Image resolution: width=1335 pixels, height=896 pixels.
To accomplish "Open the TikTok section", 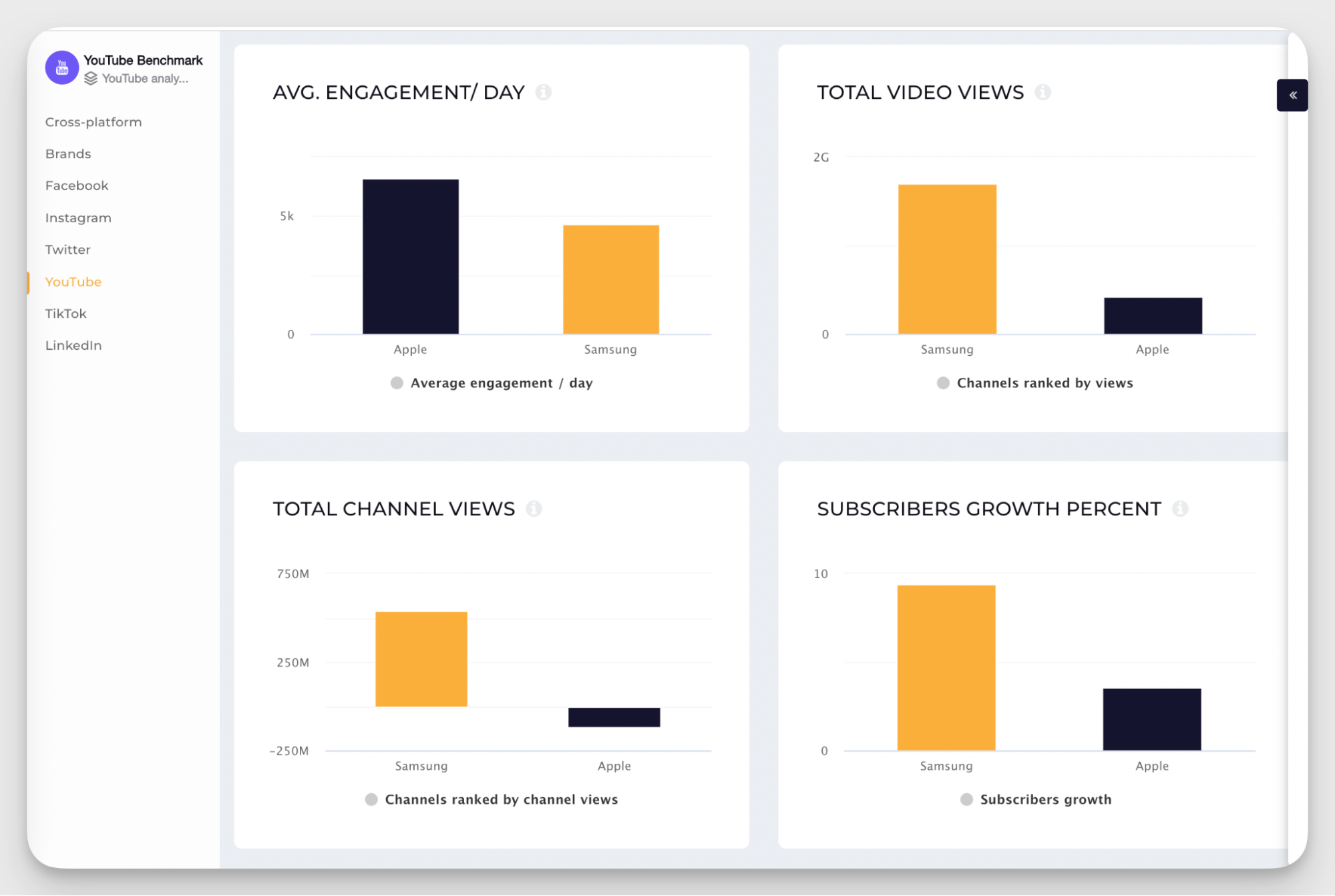I will tap(65, 313).
